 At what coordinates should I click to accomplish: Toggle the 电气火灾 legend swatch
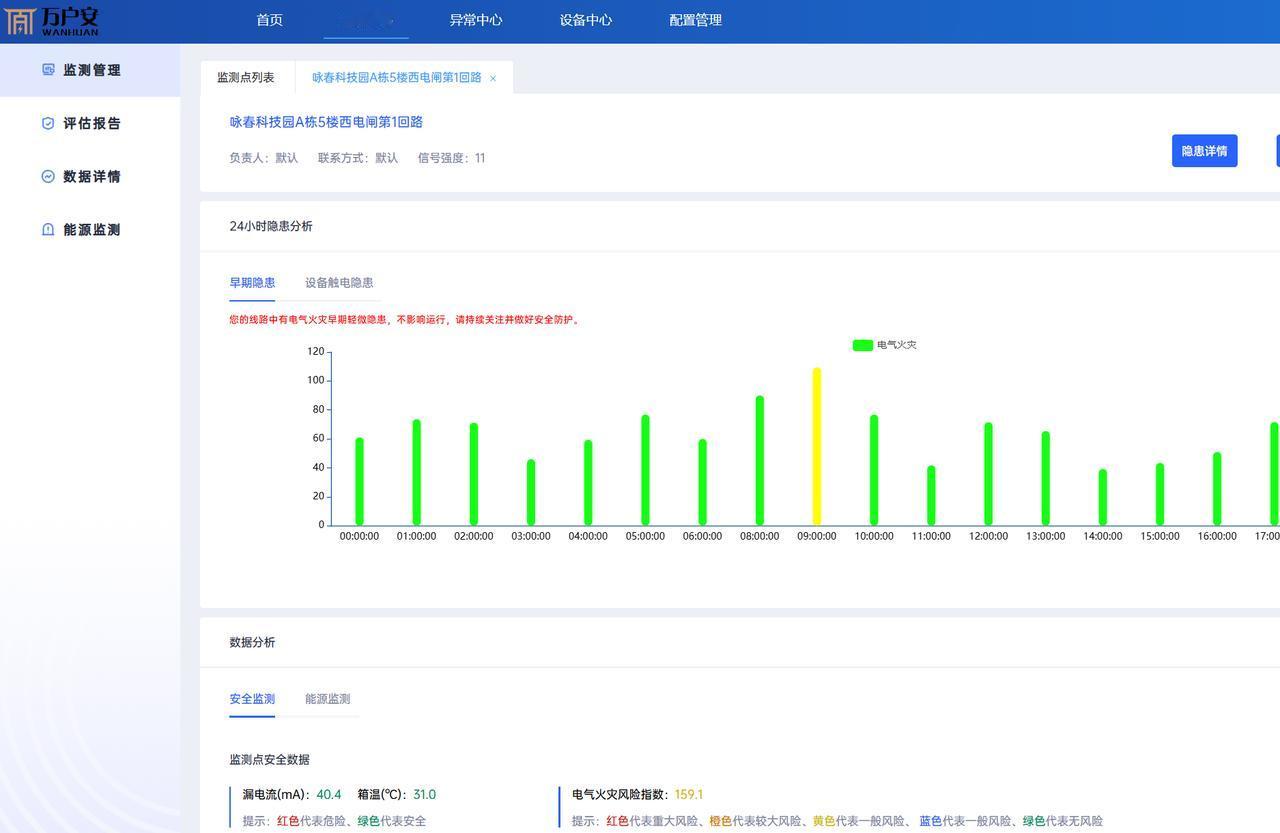pos(862,345)
